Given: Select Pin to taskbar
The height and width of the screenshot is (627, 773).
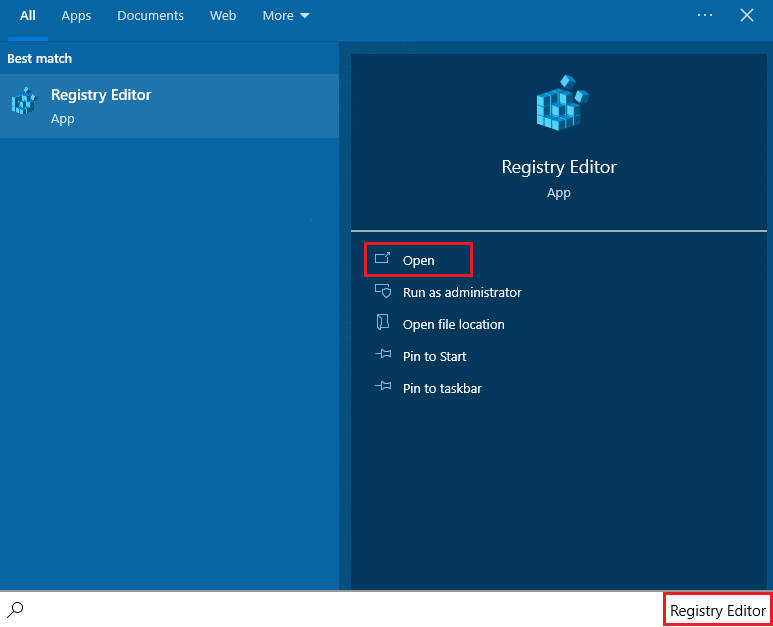Looking at the screenshot, I should pos(442,388).
